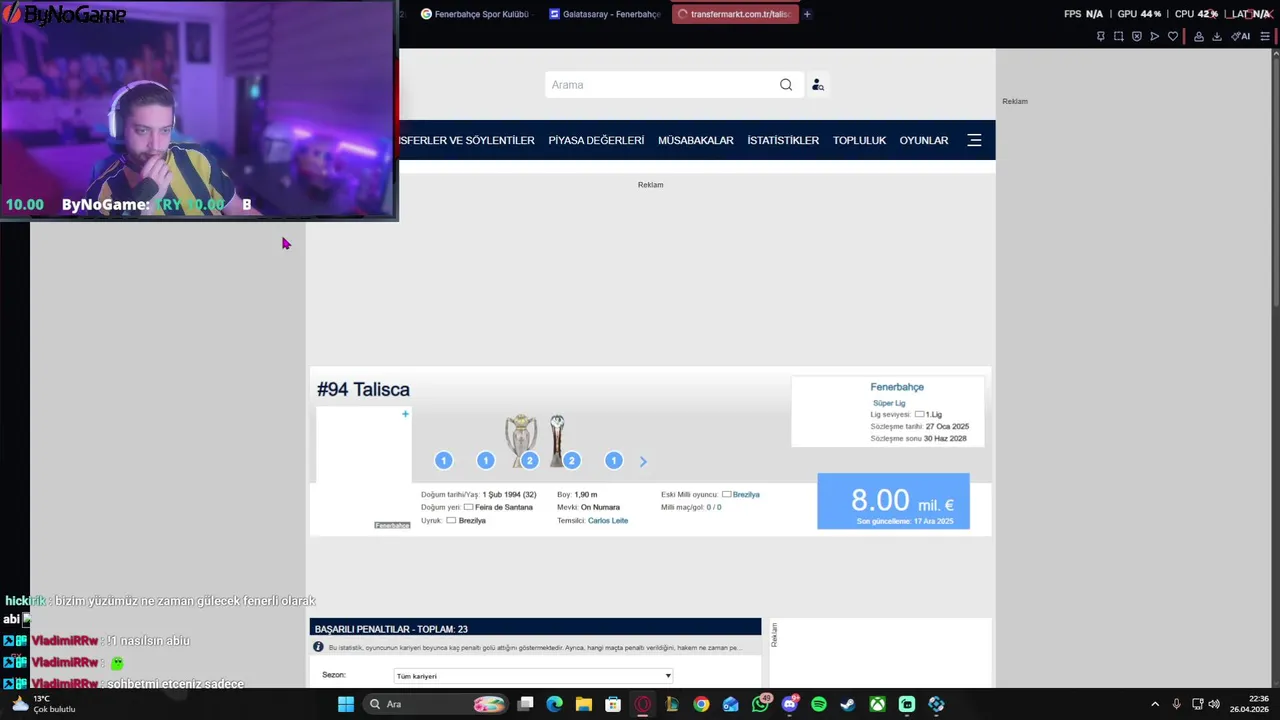Open a new browser tab with plus
The image size is (1280, 720).
[807, 14]
